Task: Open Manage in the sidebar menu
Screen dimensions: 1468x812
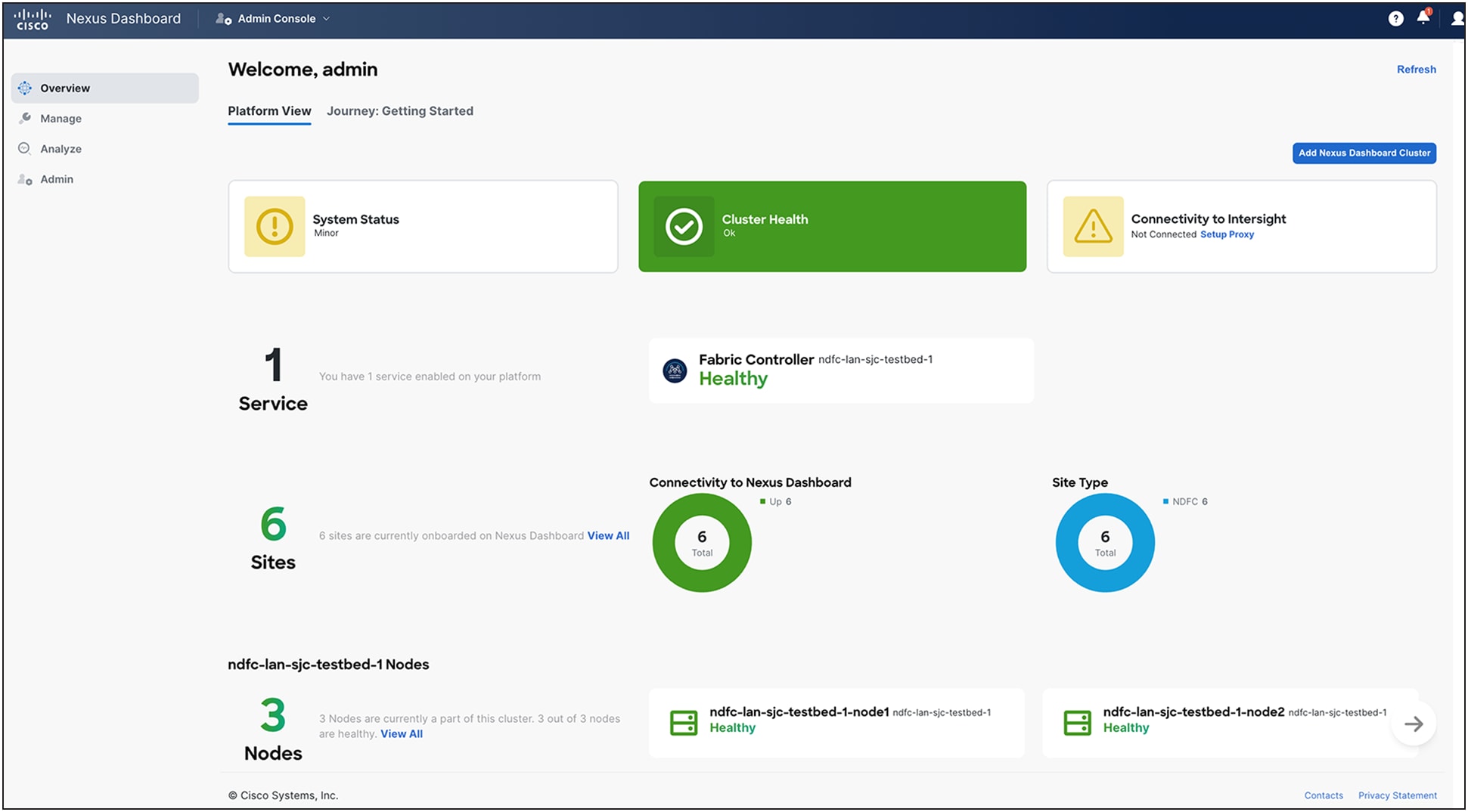Action: pos(105,118)
